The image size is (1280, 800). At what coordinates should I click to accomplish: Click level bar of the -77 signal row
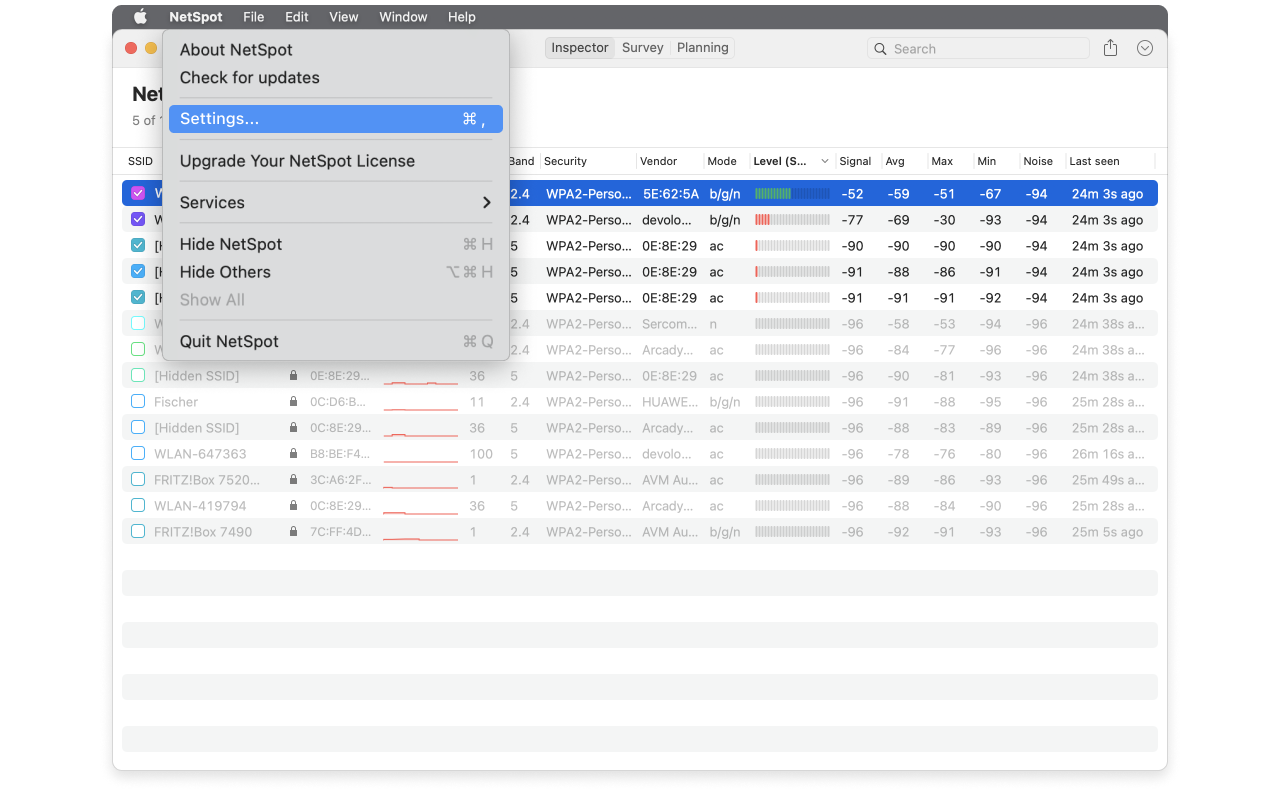[x=792, y=220]
